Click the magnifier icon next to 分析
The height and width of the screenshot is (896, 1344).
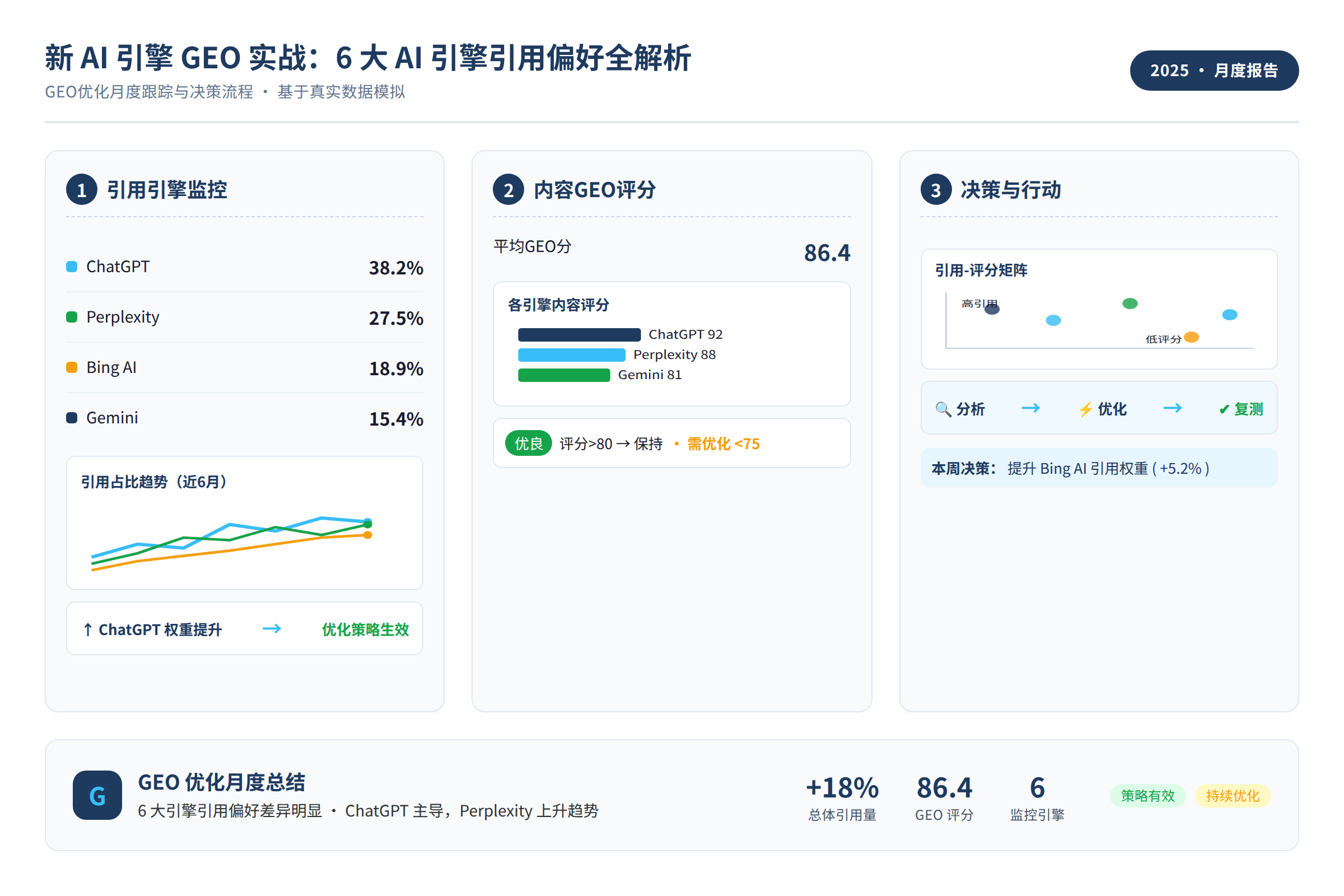[943, 409]
